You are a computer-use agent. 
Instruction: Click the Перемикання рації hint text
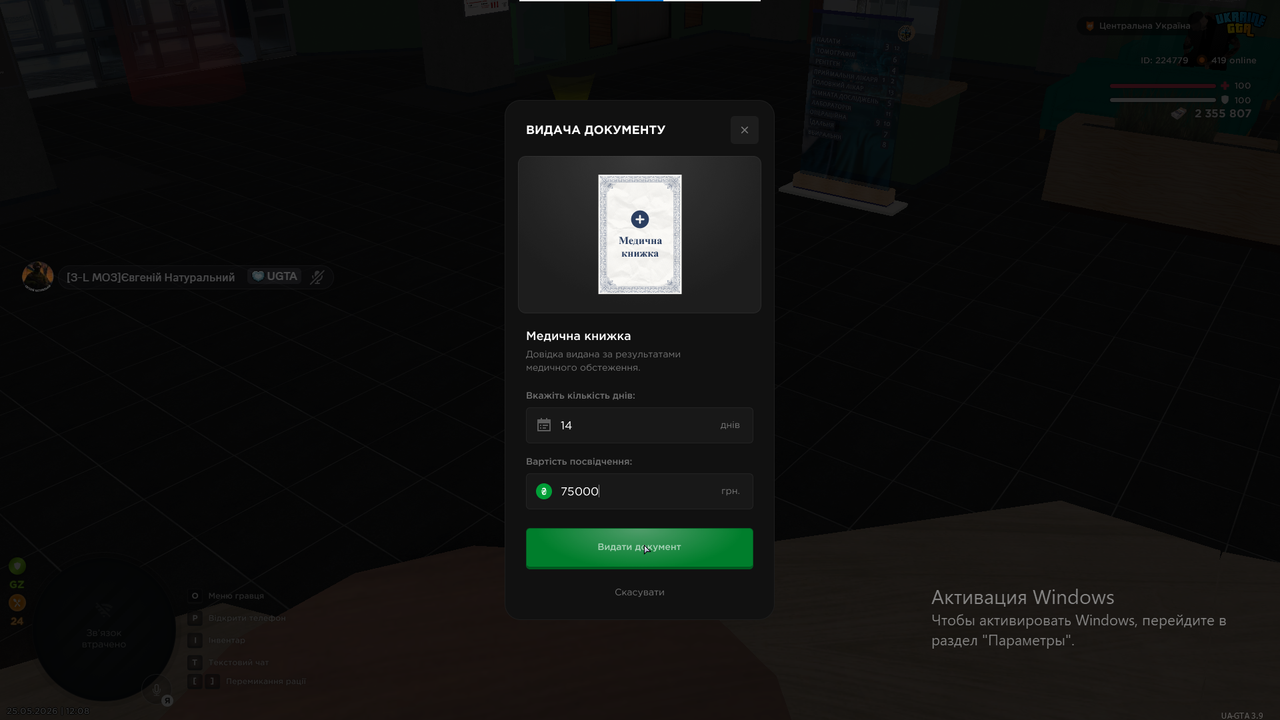[266, 681]
